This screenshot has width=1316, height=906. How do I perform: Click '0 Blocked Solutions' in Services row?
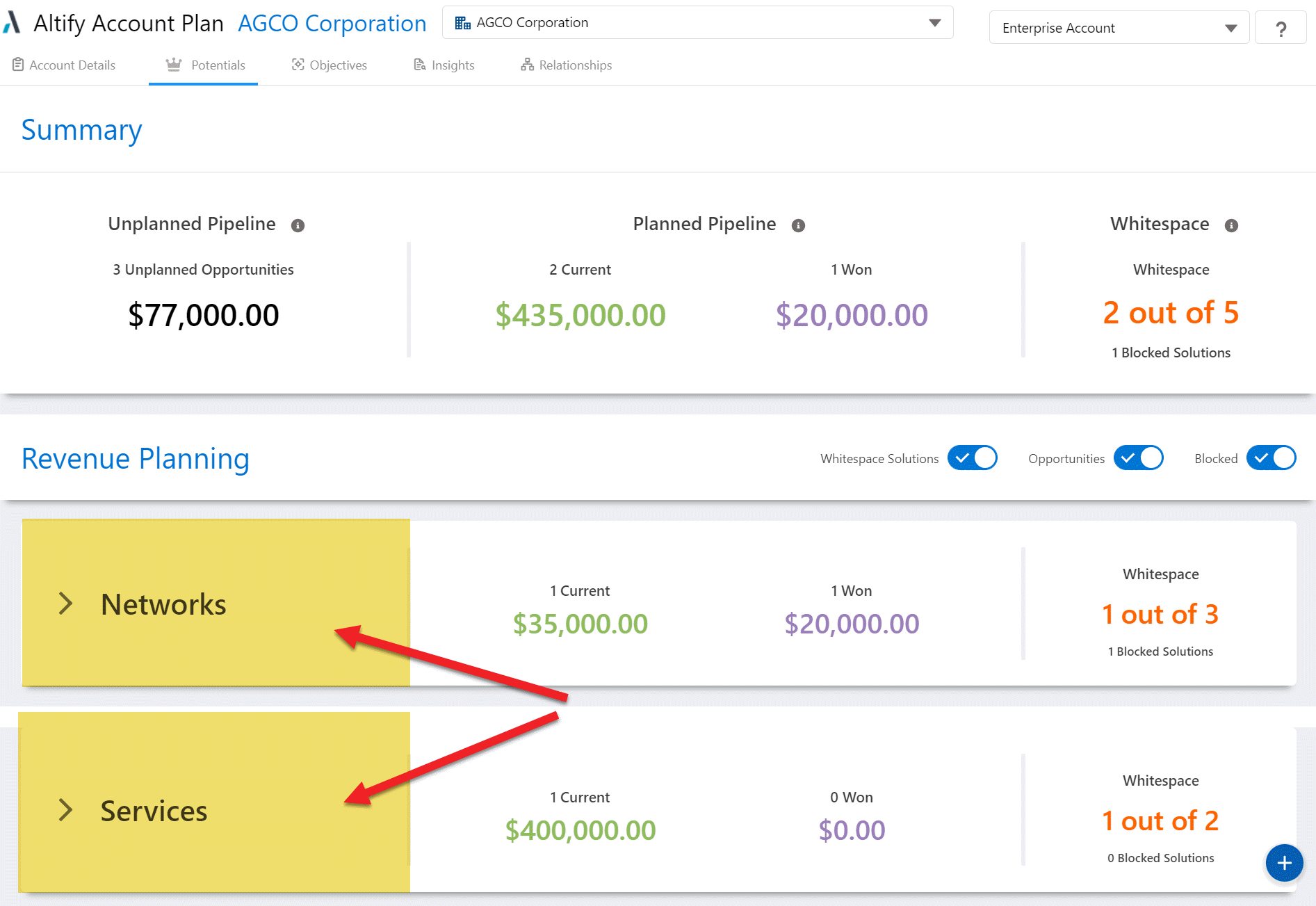point(1160,858)
